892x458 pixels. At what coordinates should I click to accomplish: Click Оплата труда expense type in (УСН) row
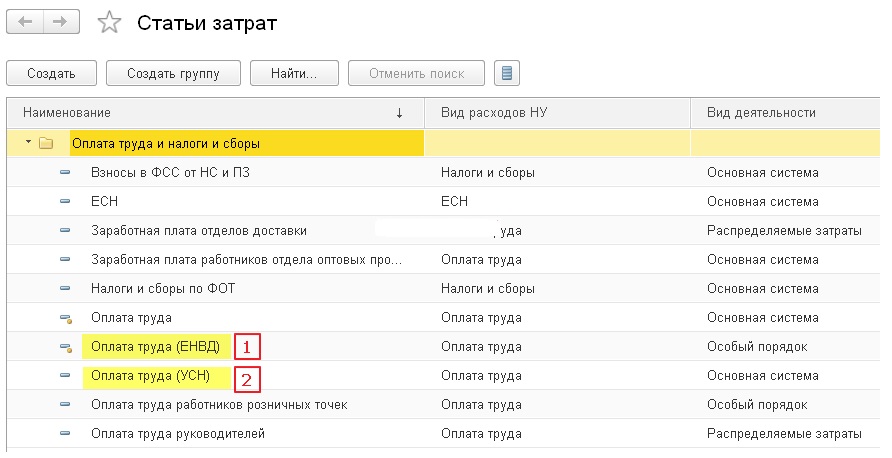coord(481,376)
